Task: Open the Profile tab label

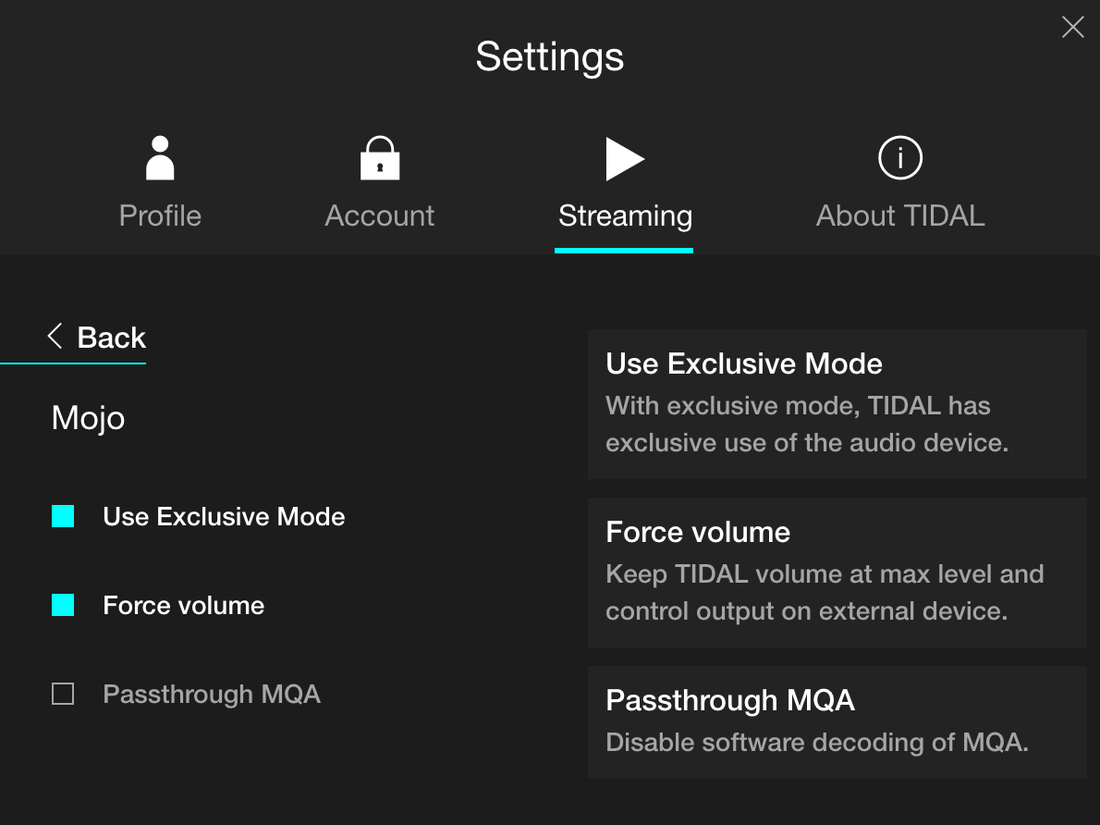Action: point(160,216)
